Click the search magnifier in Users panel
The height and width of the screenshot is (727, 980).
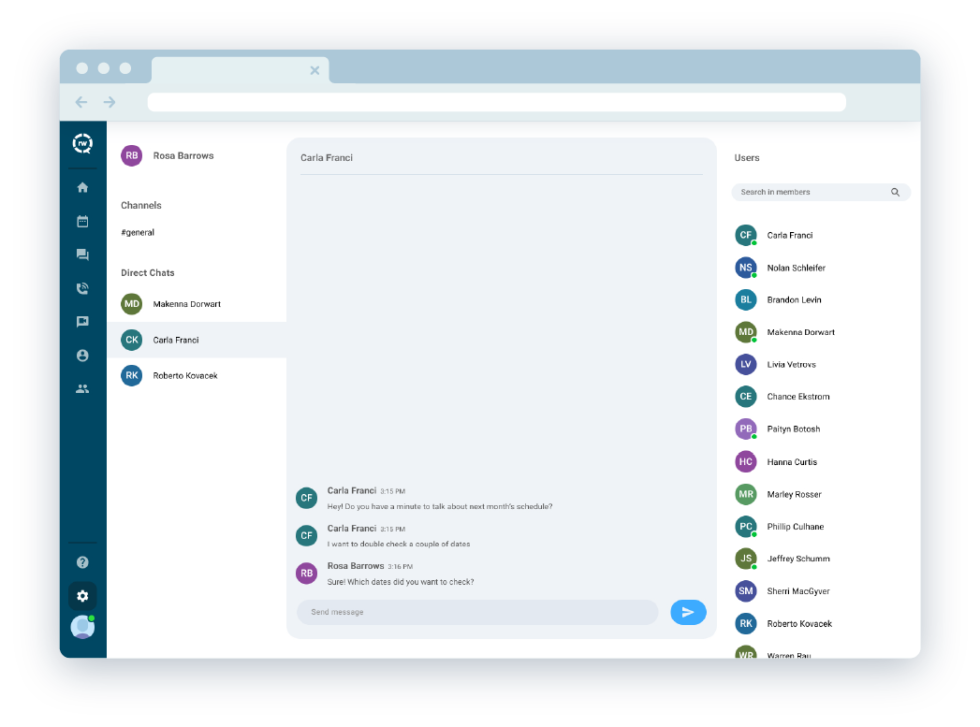(x=895, y=192)
